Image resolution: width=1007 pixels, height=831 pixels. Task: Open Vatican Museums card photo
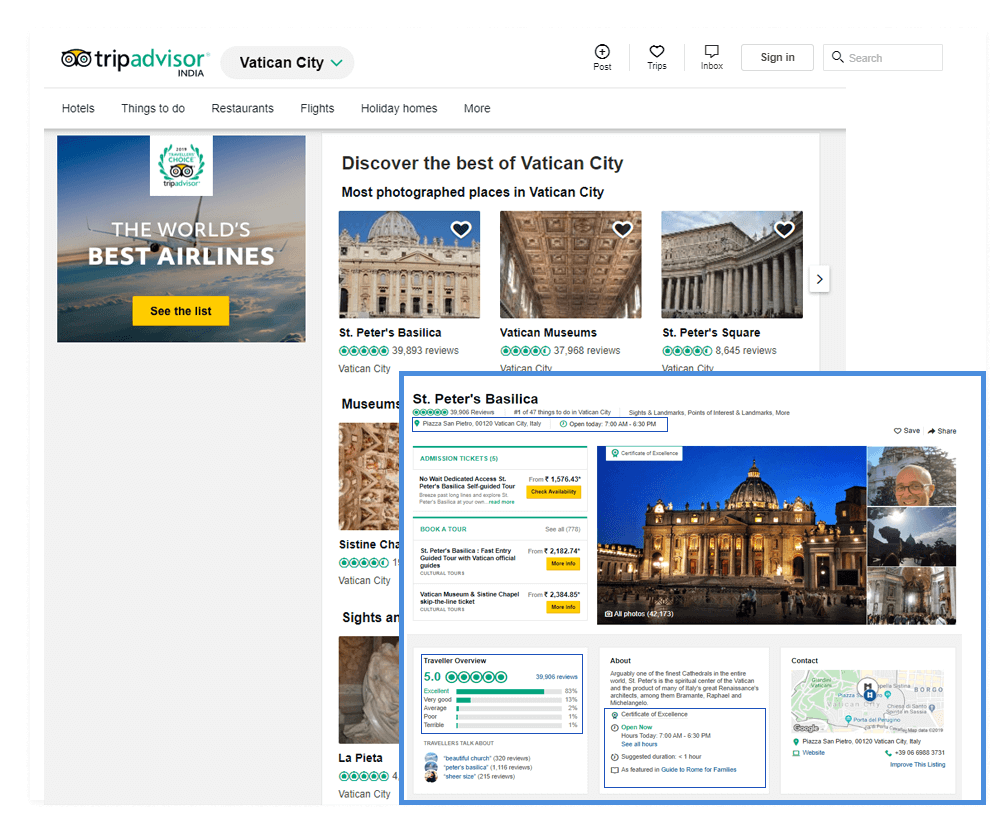(570, 265)
